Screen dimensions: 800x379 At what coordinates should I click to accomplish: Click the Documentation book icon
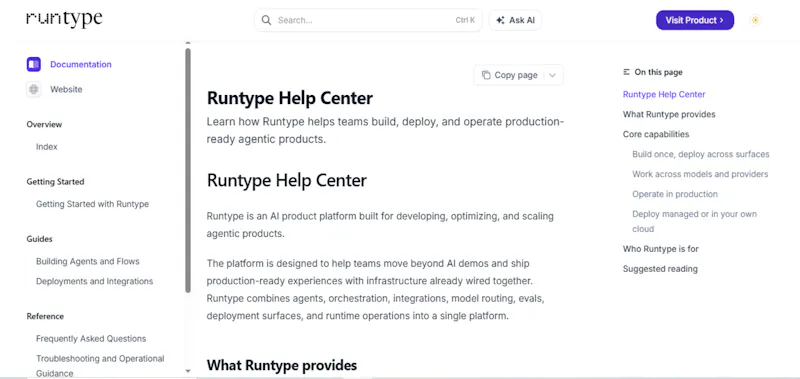[34, 64]
